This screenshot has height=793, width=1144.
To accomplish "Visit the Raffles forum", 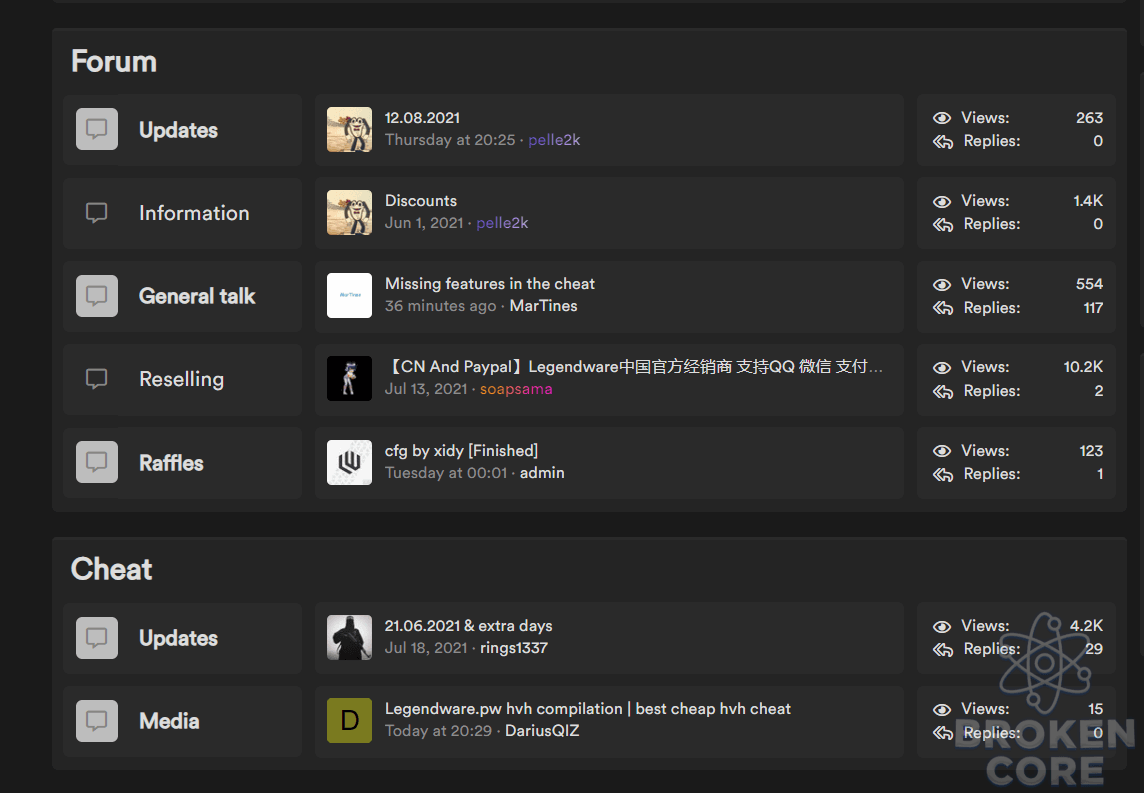I will (x=171, y=463).
